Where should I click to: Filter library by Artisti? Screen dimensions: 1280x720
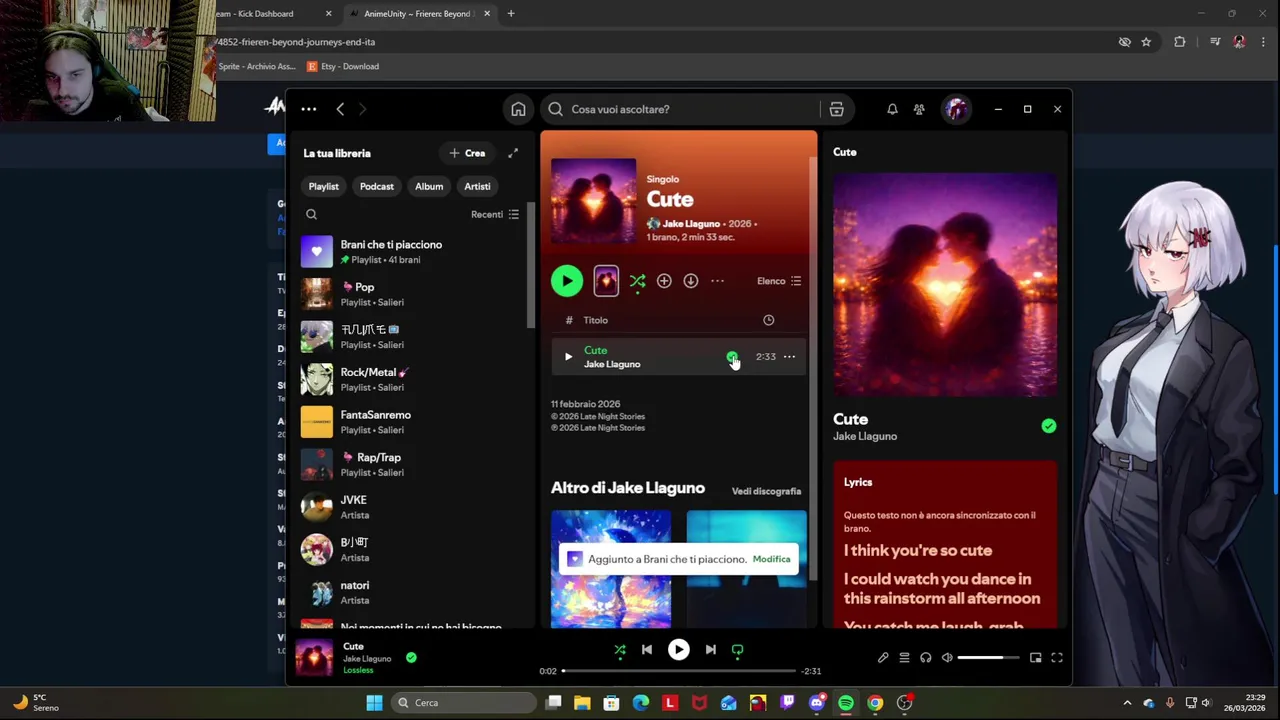click(477, 186)
